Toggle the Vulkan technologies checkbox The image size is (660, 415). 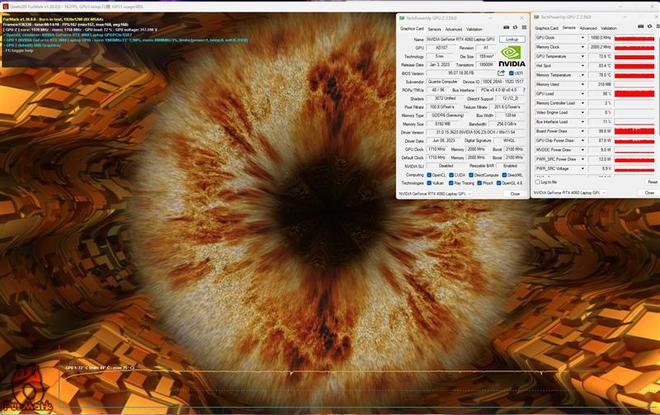pyautogui.click(x=431, y=183)
